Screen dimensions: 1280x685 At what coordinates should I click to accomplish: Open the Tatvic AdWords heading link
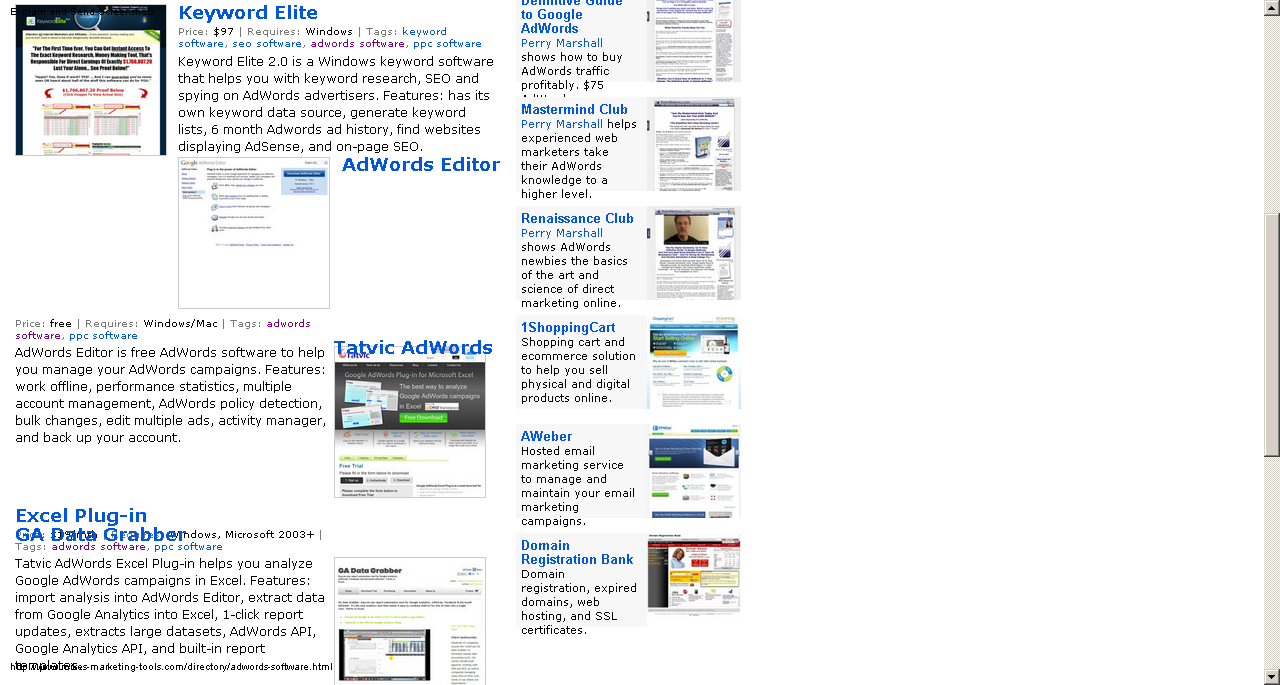point(413,348)
